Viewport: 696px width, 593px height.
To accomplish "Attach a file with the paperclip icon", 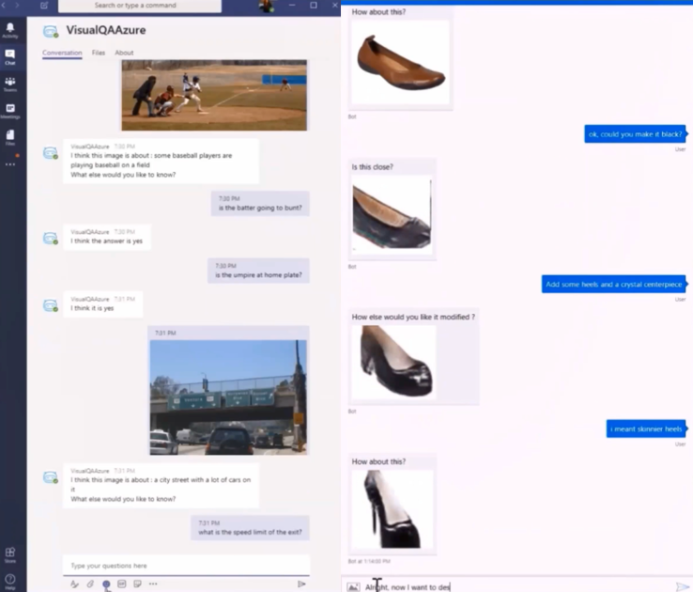I will [90, 584].
